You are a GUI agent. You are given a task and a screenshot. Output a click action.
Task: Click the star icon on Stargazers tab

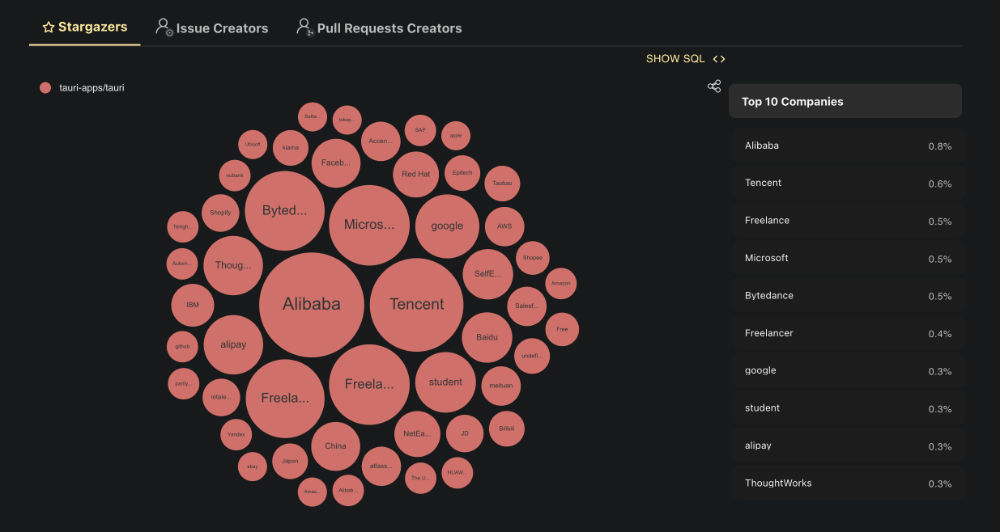pyautogui.click(x=48, y=27)
